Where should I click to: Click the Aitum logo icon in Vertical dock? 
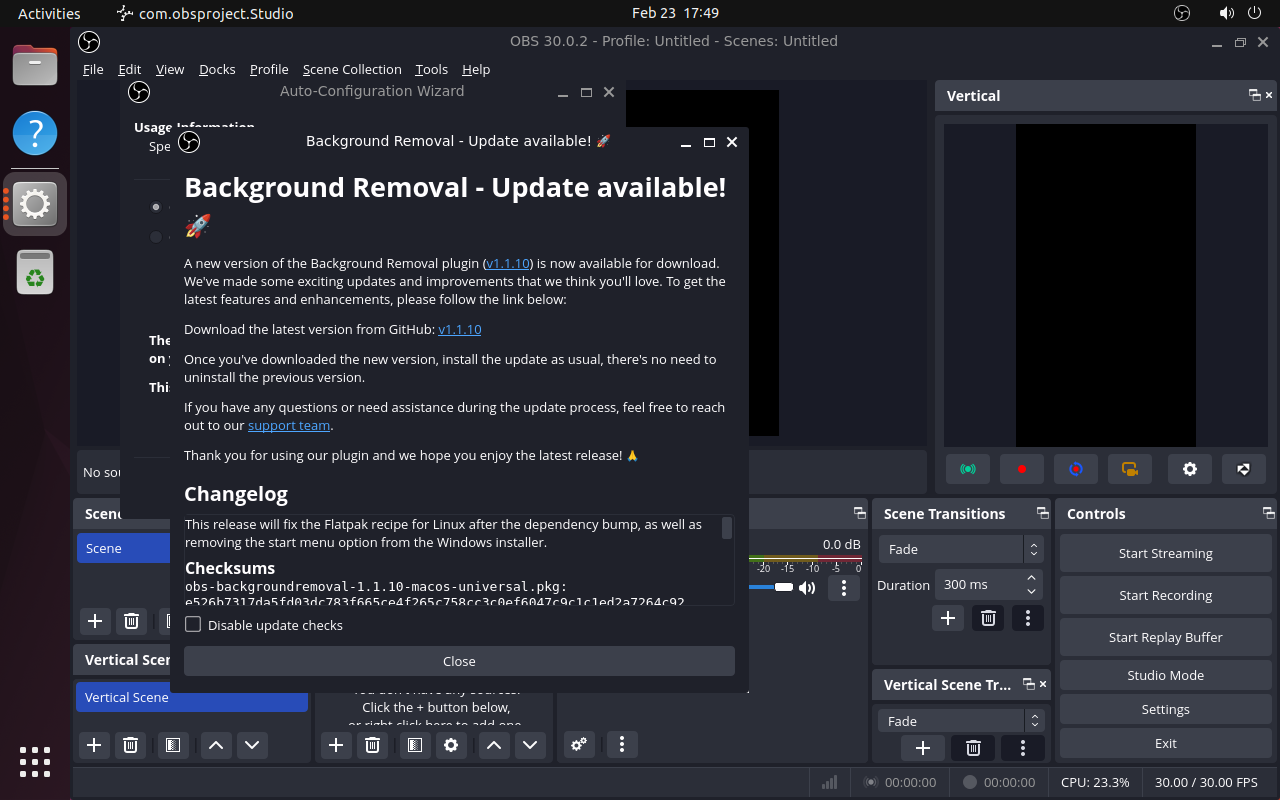[1244, 468]
